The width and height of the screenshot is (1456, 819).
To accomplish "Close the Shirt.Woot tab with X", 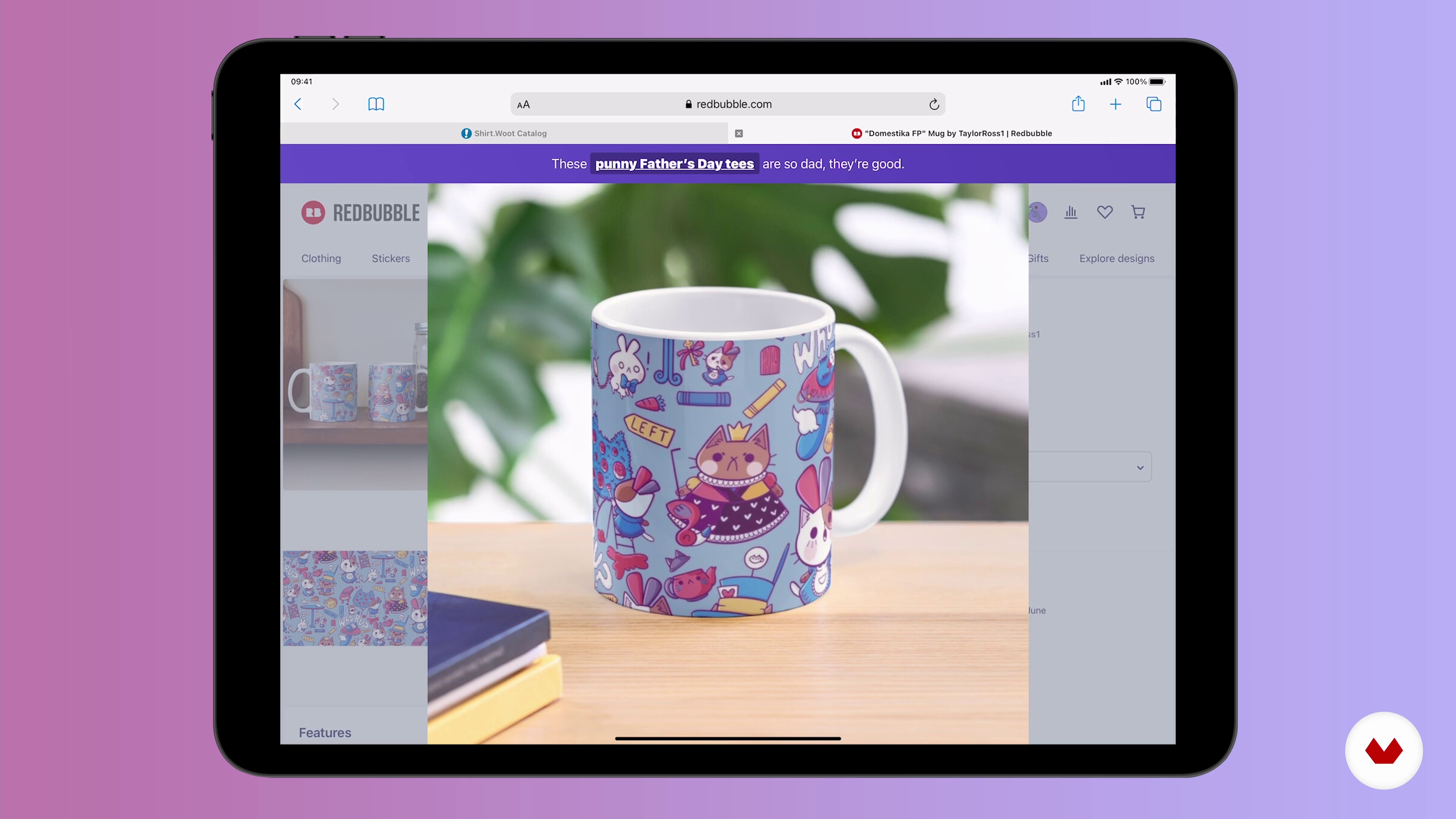I will point(739,133).
